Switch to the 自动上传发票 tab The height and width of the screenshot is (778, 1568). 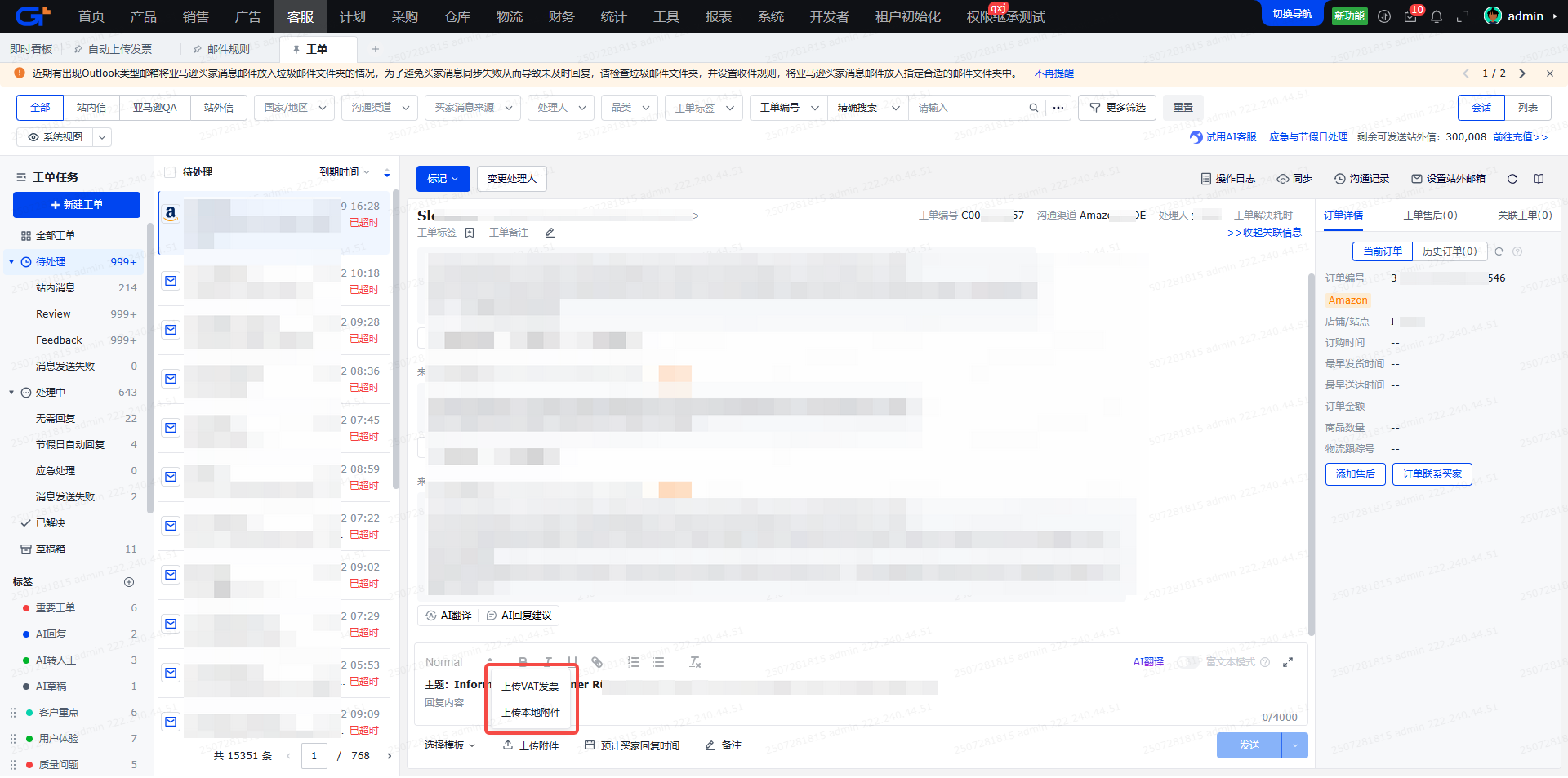pos(120,49)
